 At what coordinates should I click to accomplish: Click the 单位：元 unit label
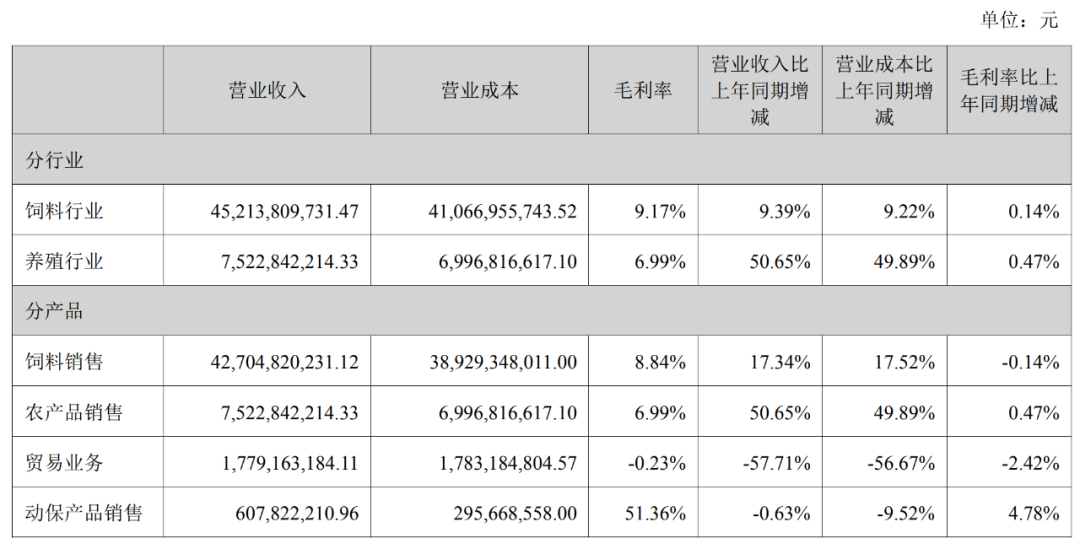(1019, 20)
